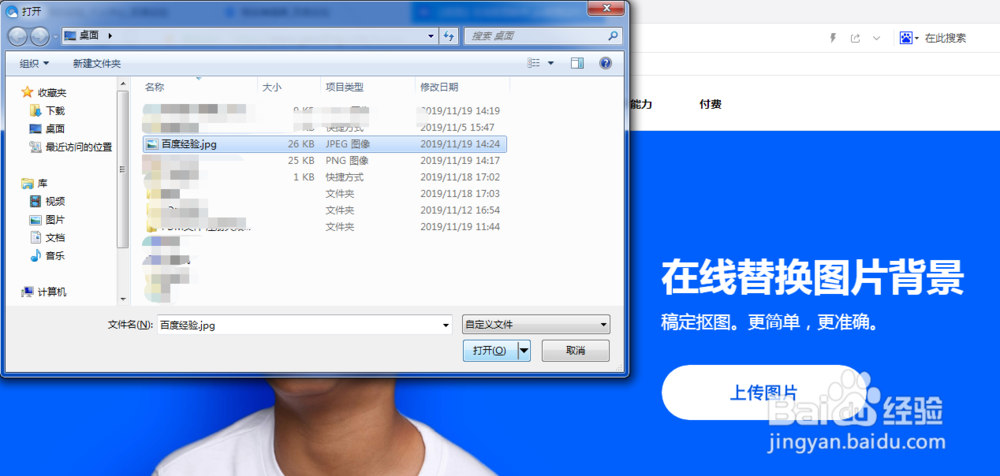Click the search magnifier icon in dialog

612,36
